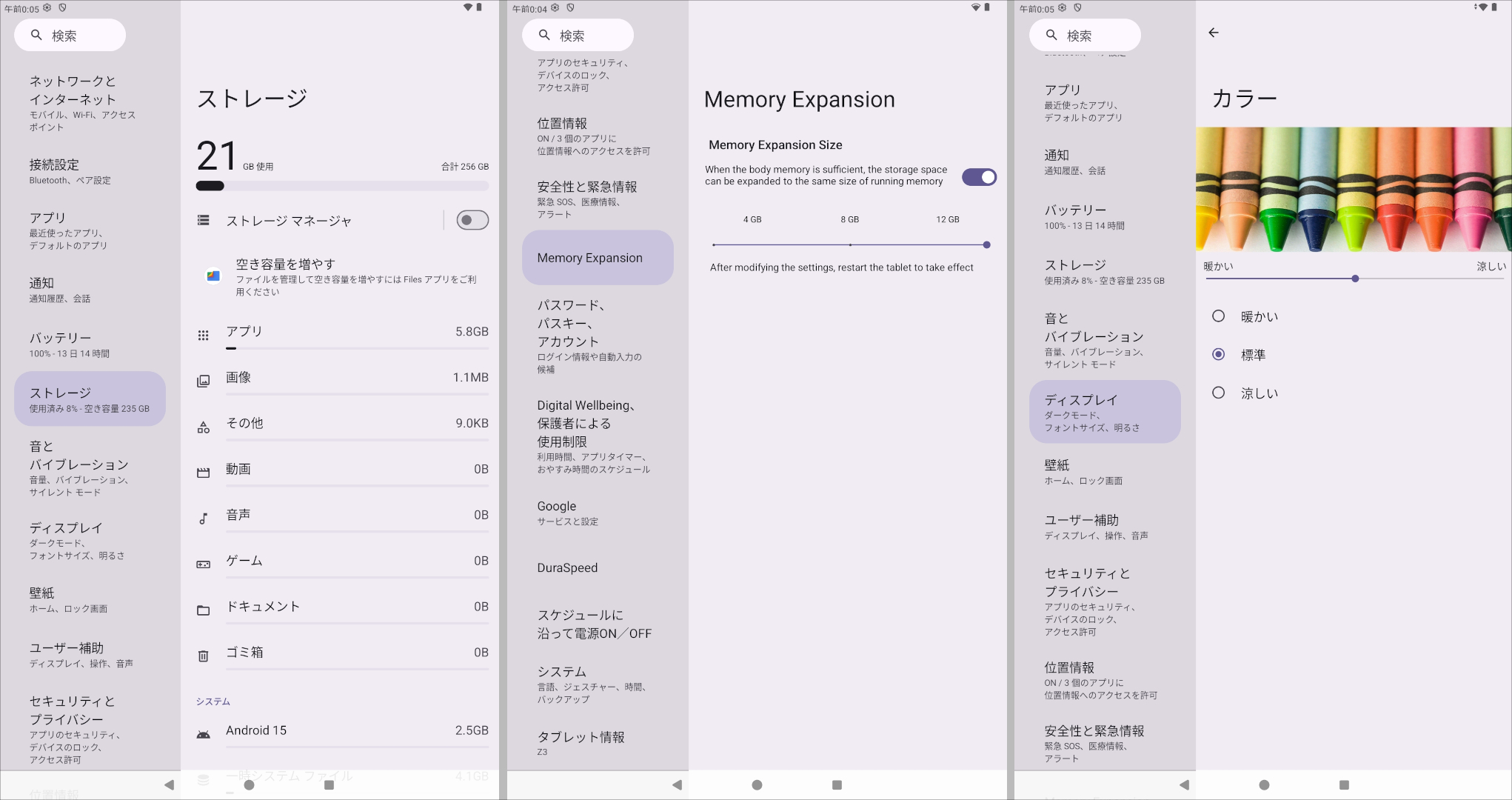Disable the Memory Expansion Size switch

click(979, 177)
